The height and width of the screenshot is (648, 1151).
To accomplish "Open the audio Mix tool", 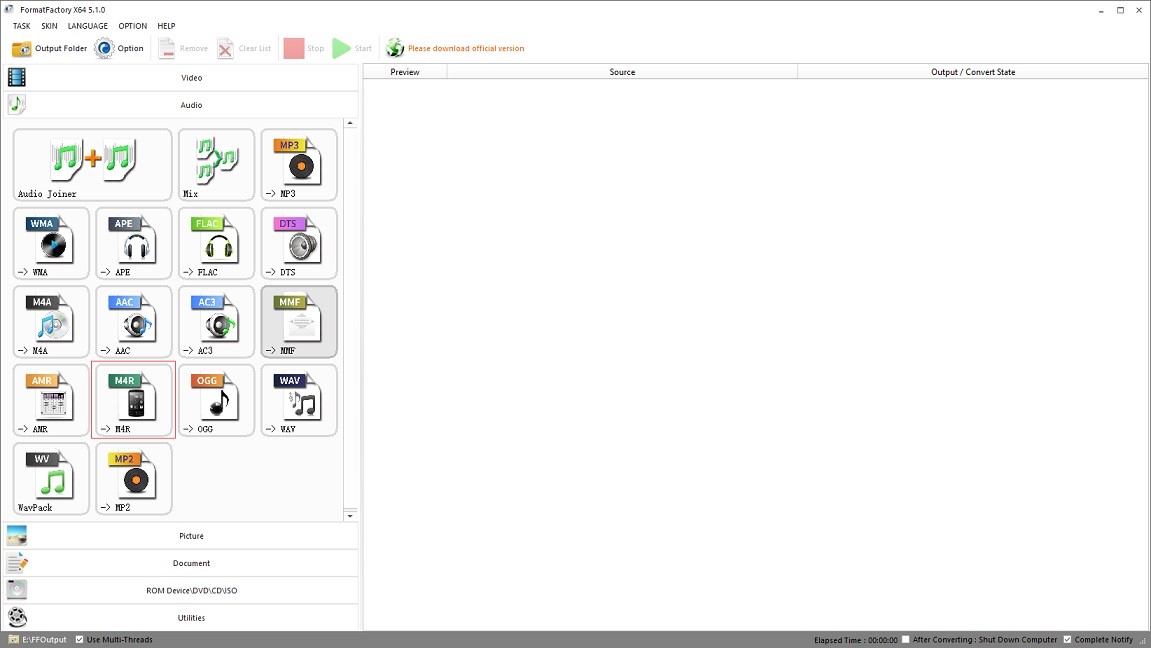I will pyautogui.click(x=217, y=164).
